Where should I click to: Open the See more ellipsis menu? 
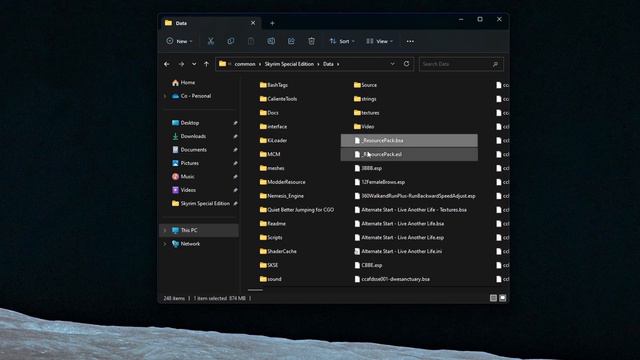click(x=410, y=41)
